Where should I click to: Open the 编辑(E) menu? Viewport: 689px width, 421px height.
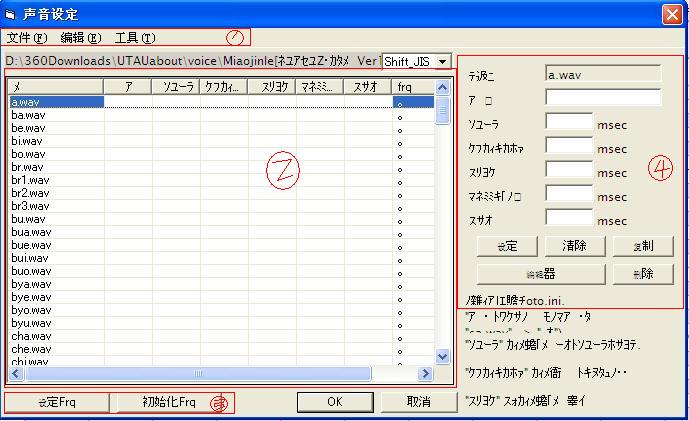81,38
